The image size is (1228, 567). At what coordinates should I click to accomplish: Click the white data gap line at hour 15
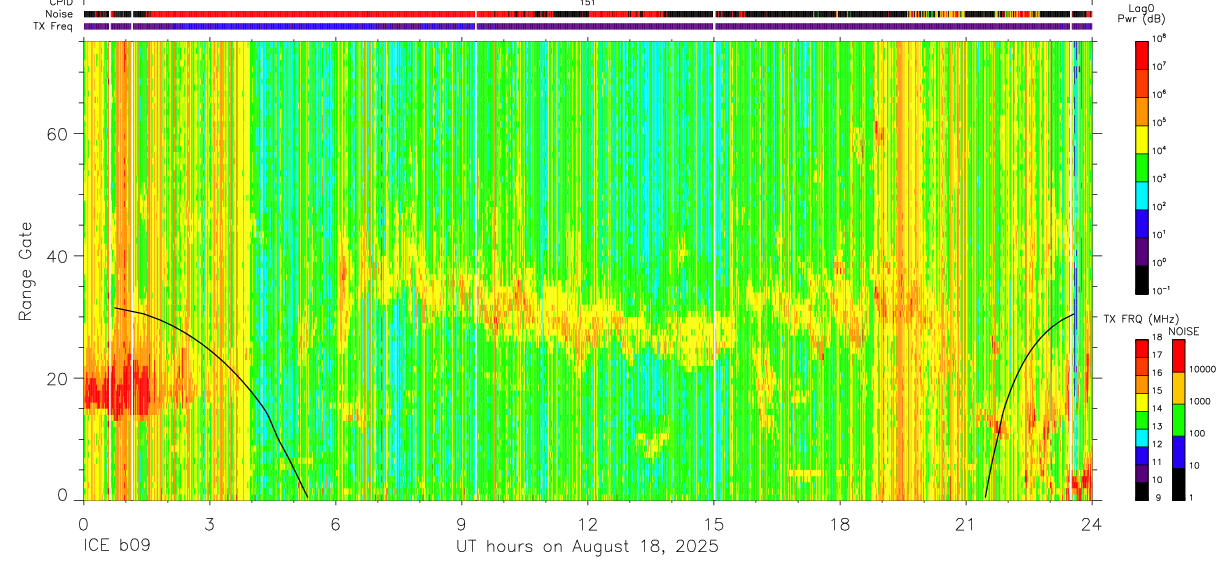coord(714,270)
